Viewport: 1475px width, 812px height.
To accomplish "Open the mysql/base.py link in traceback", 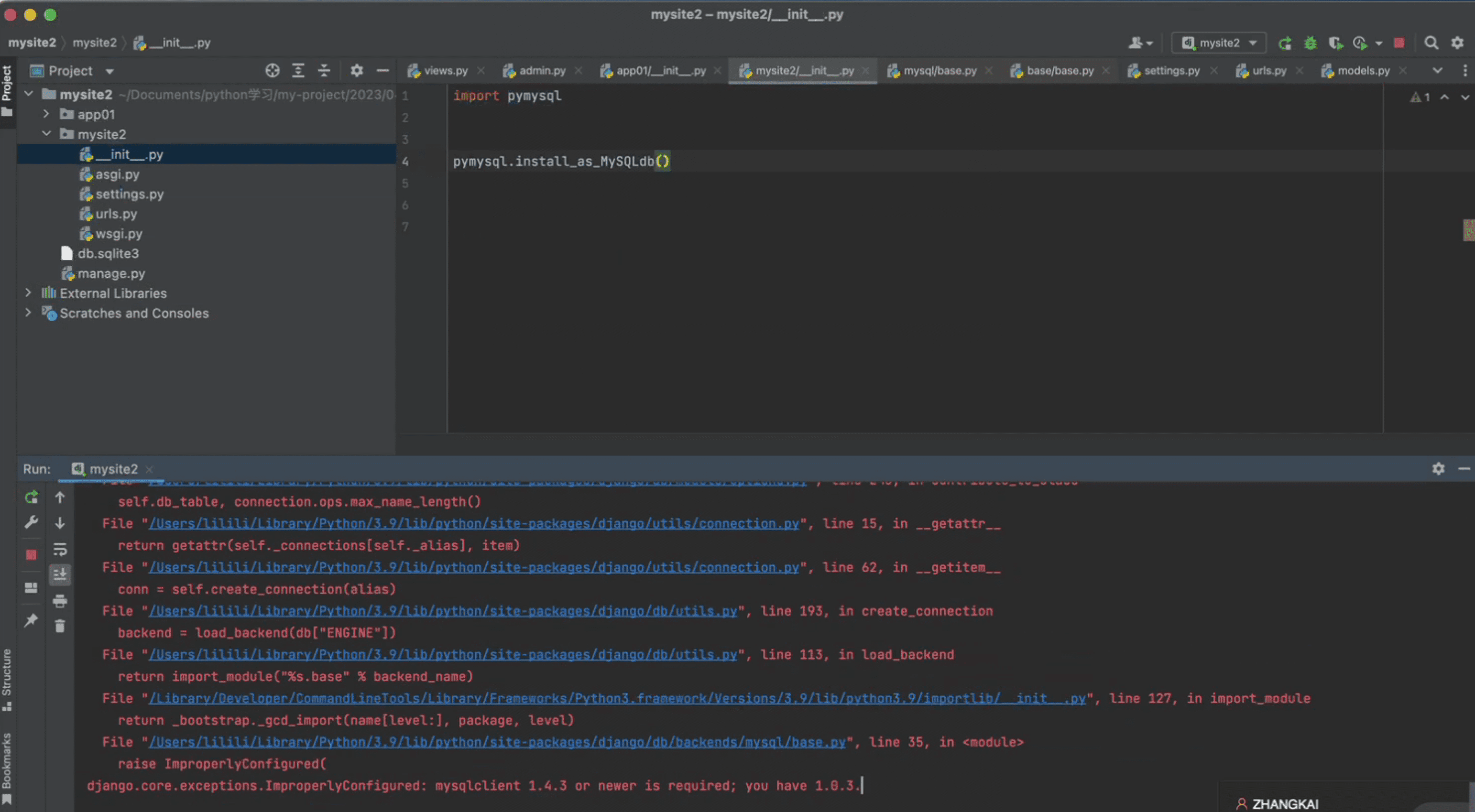I will pos(497,742).
